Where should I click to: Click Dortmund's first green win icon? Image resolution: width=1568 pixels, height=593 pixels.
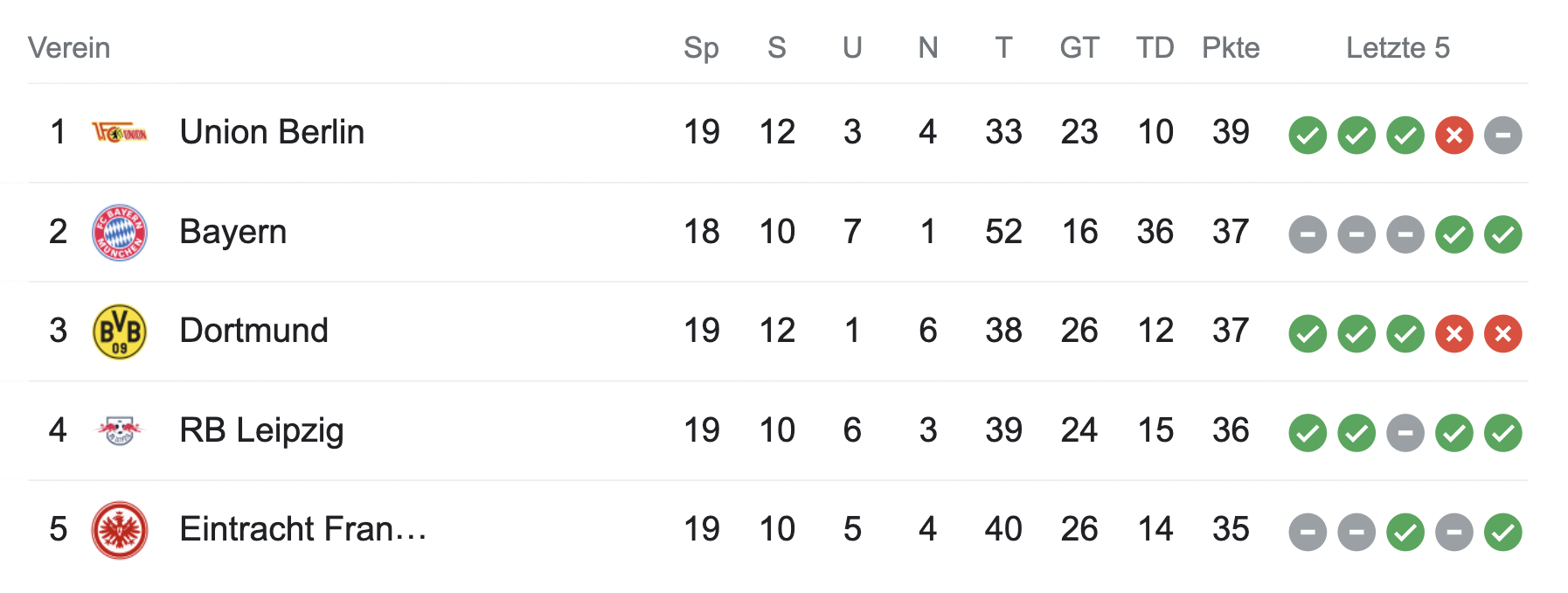click(x=1308, y=333)
